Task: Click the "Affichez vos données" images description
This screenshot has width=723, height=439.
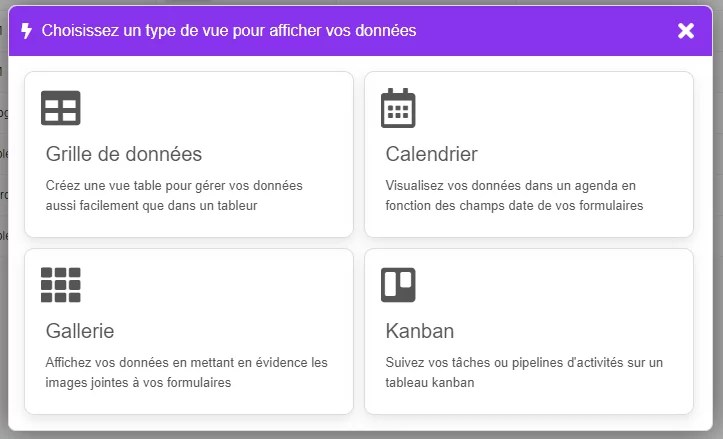Action: click(x=186, y=372)
